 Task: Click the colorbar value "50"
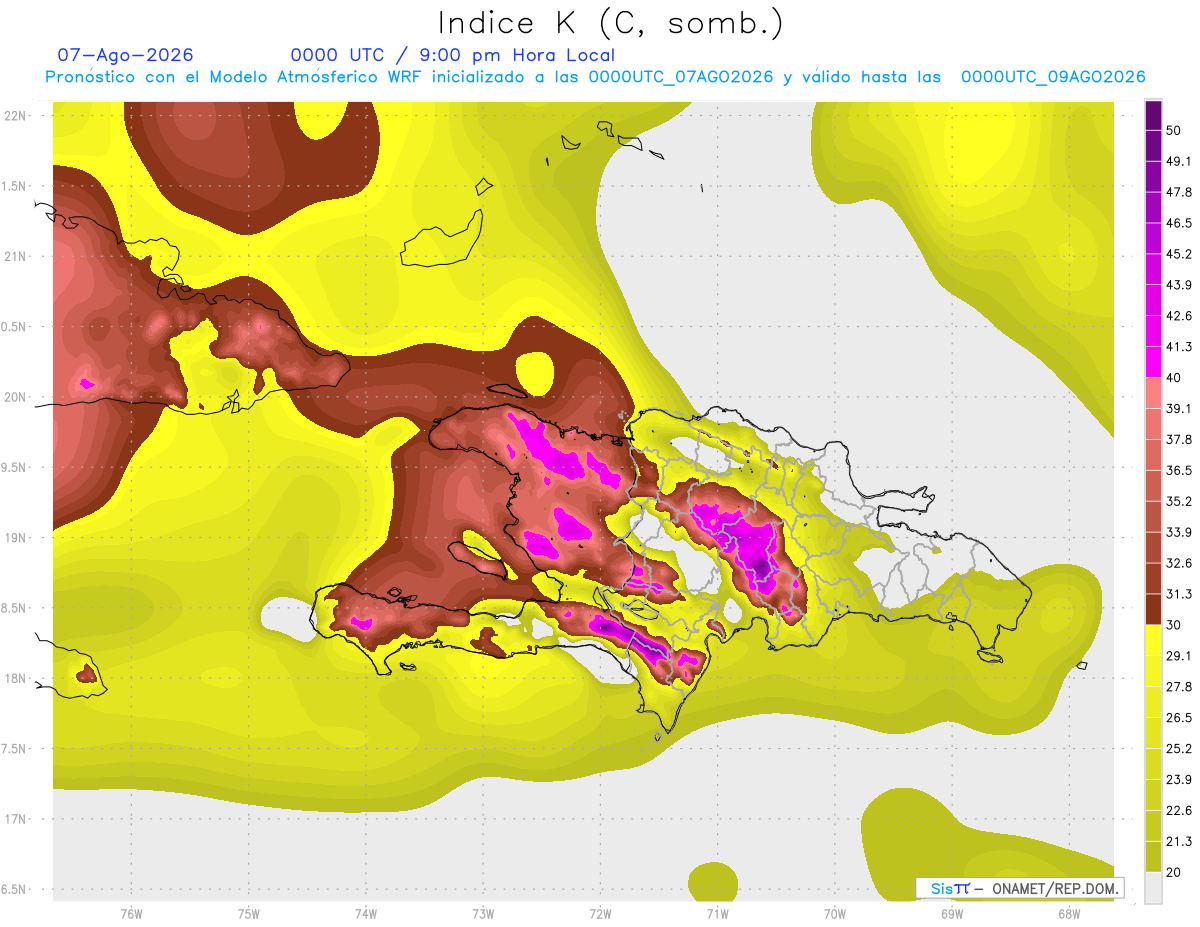coord(1174,130)
